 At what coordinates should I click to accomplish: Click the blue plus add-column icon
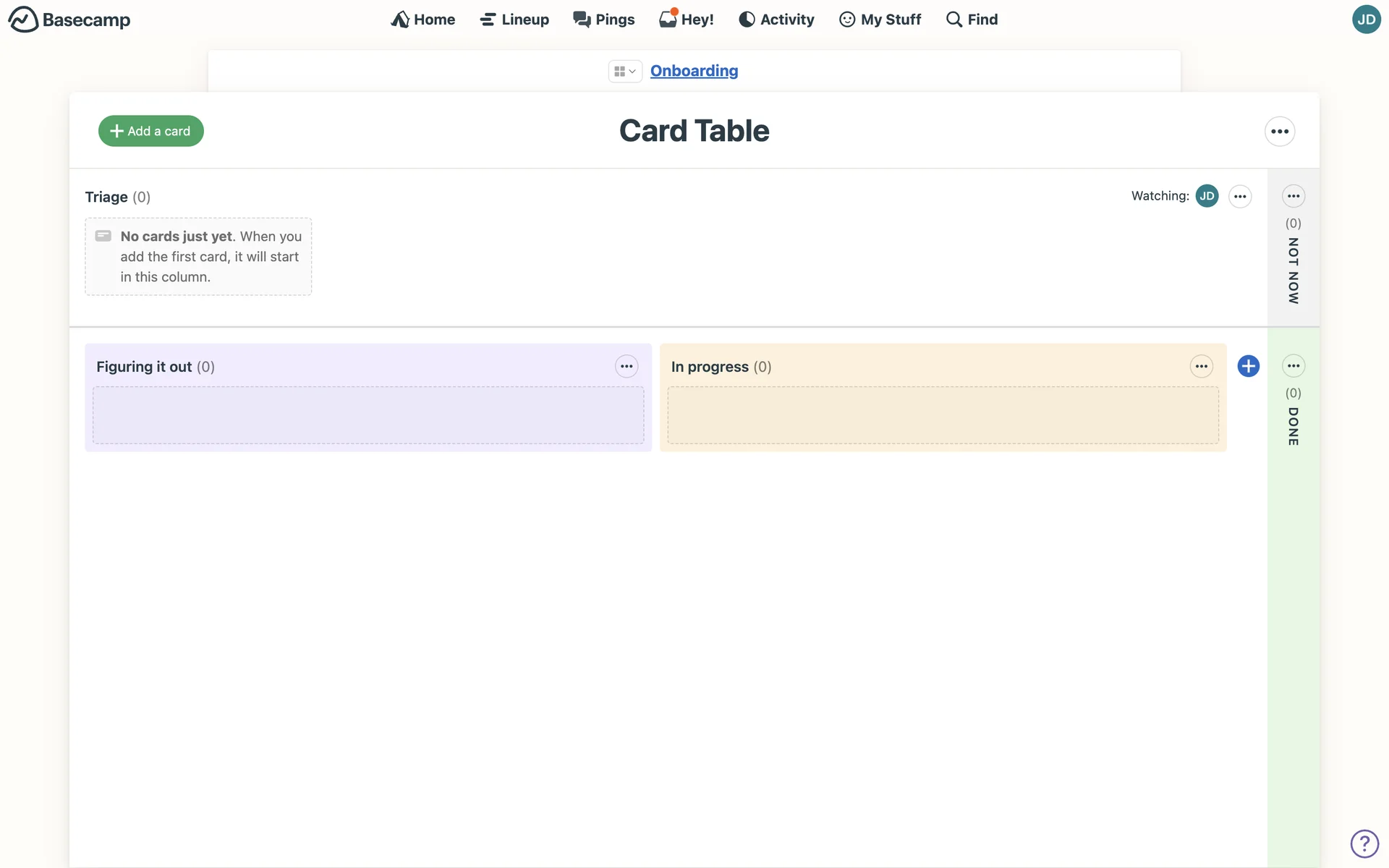(1248, 366)
